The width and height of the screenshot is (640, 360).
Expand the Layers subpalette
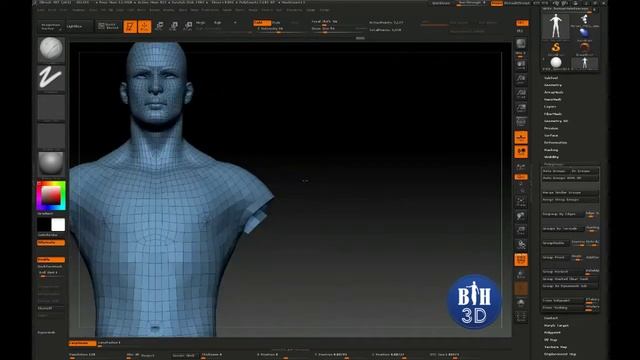(x=550, y=107)
